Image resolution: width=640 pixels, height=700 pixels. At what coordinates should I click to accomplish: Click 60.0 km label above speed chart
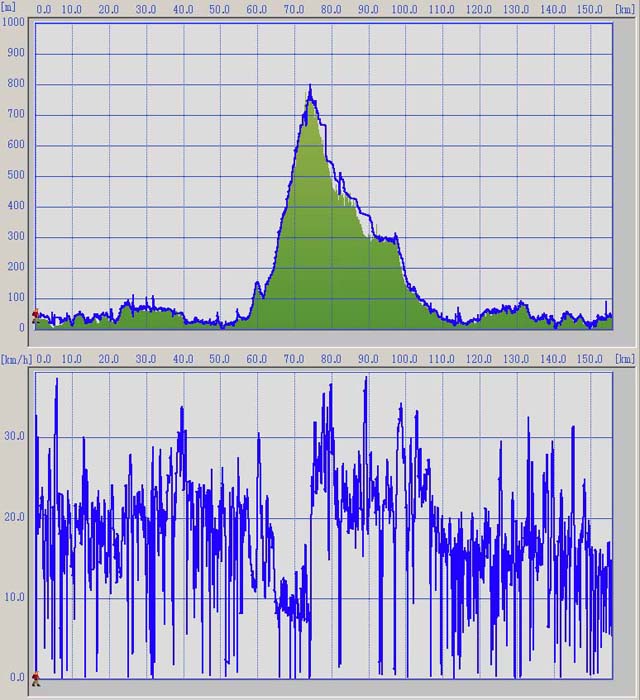tap(257, 359)
